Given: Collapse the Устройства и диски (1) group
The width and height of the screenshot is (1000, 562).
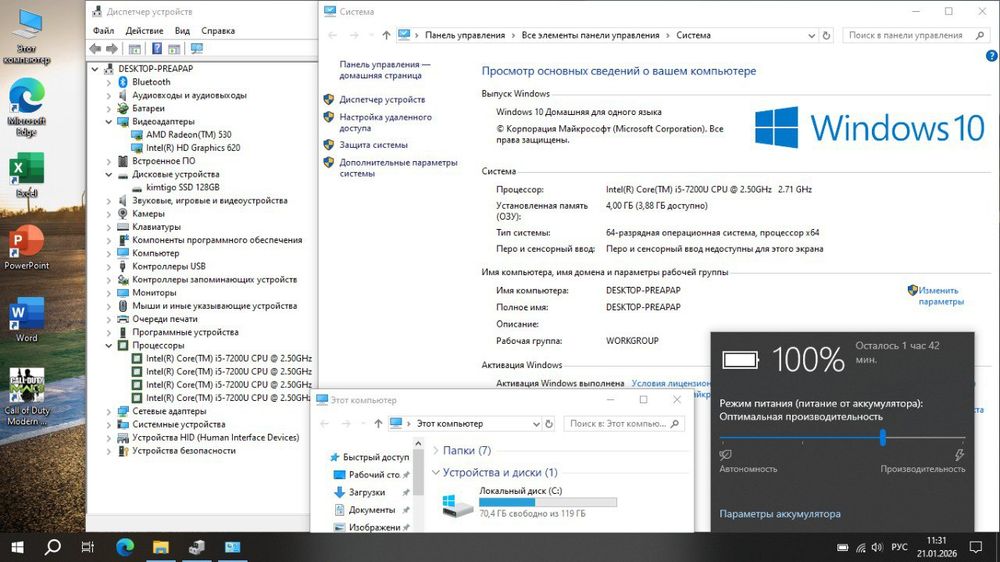Looking at the screenshot, I should pos(436,473).
